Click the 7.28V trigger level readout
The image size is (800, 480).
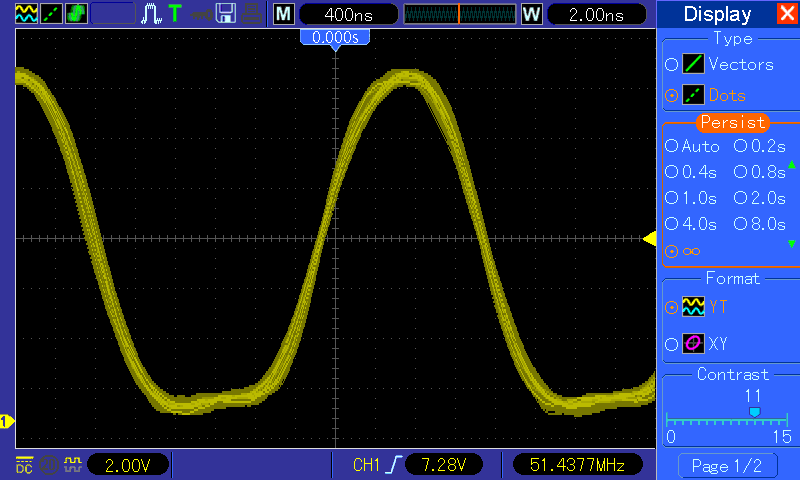[444, 465]
